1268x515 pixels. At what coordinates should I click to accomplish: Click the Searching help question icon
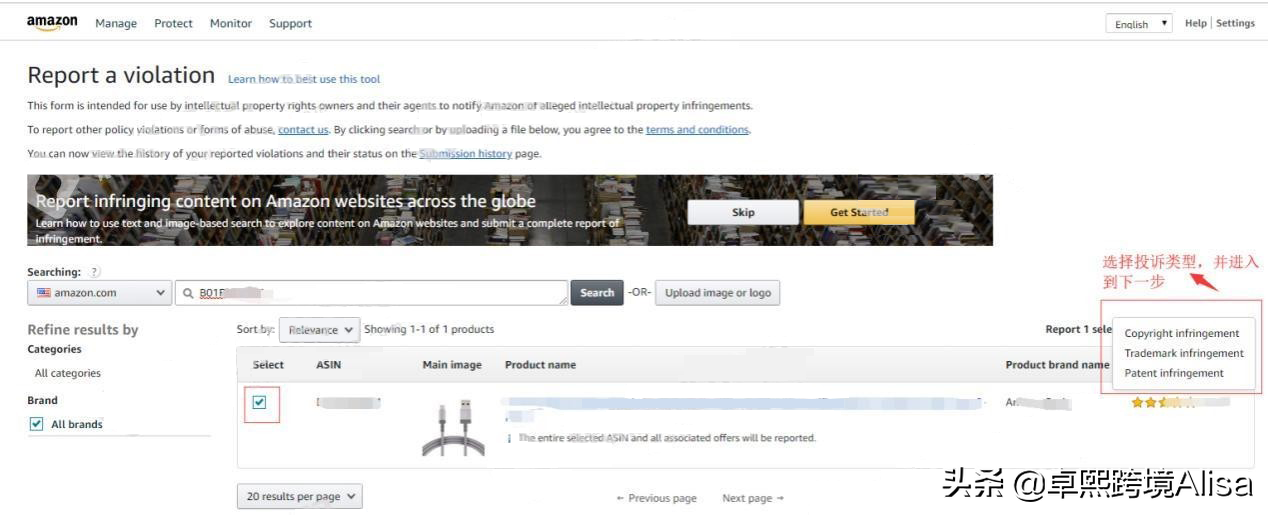coord(94,272)
